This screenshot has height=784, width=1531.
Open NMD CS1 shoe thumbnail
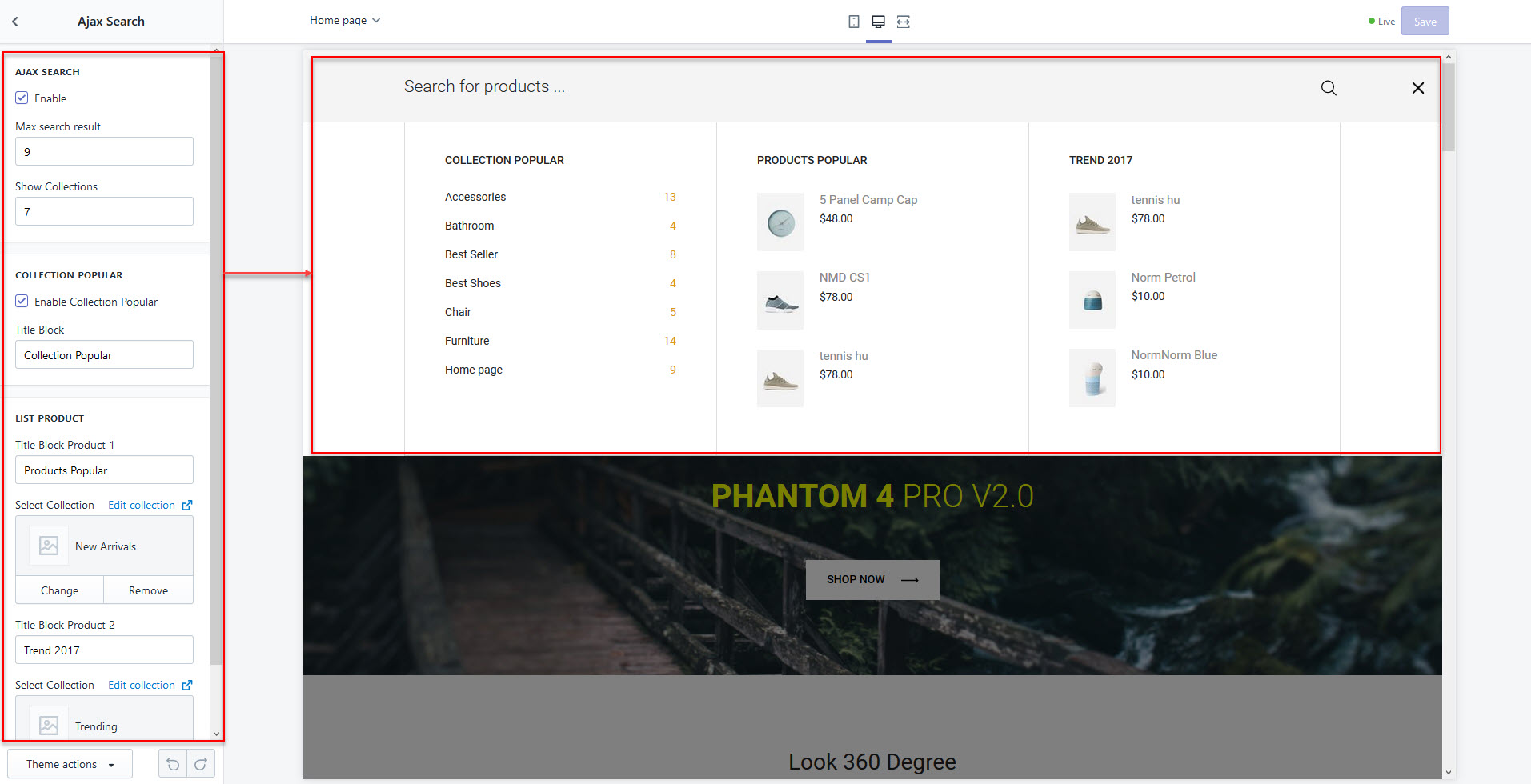780,300
